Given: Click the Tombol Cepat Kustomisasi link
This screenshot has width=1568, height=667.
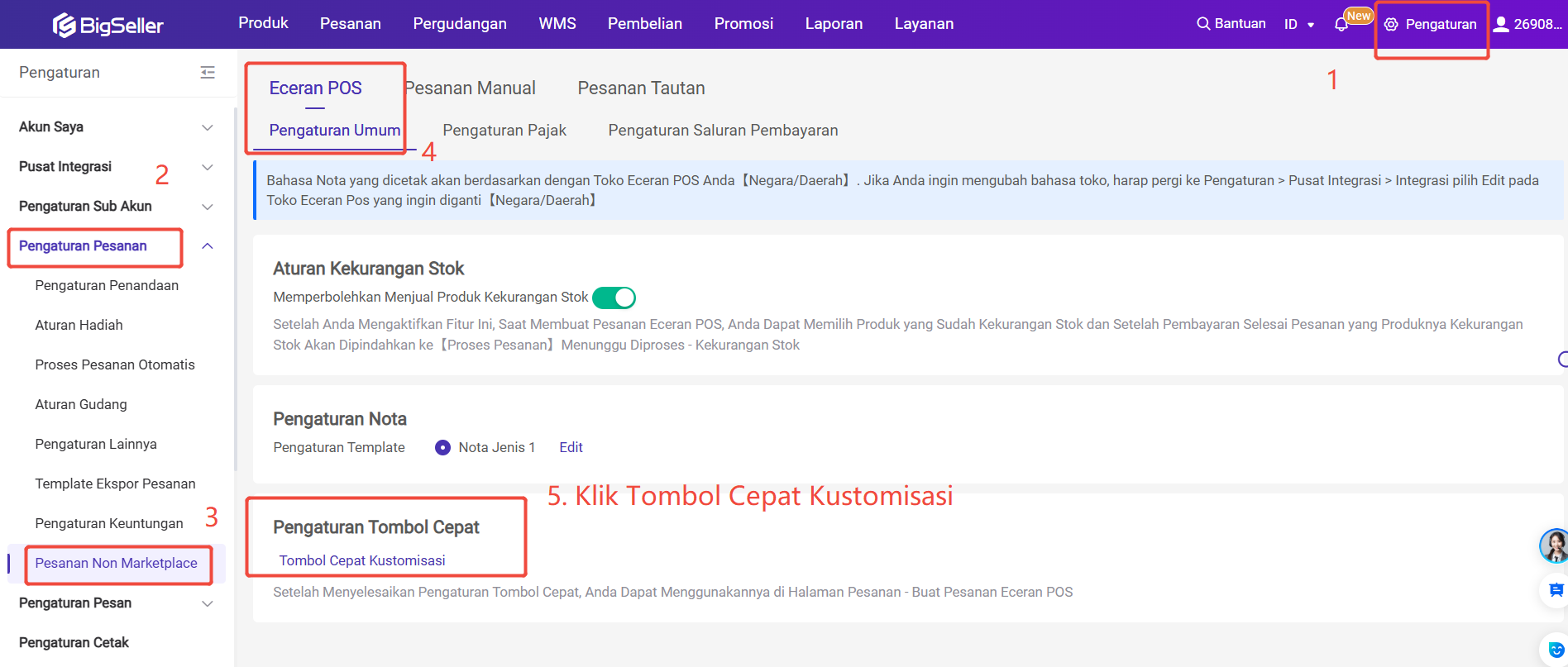Looking at the screenshot, I should pos(362,560).
